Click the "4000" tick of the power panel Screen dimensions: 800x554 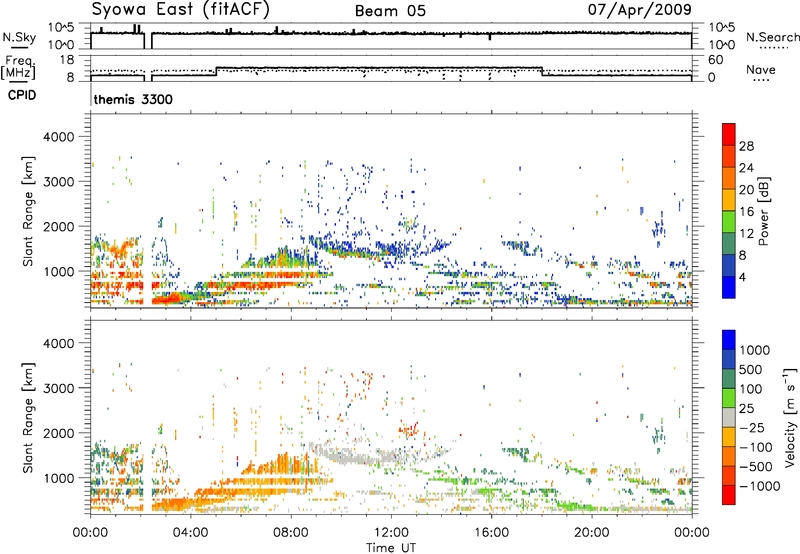58,137
